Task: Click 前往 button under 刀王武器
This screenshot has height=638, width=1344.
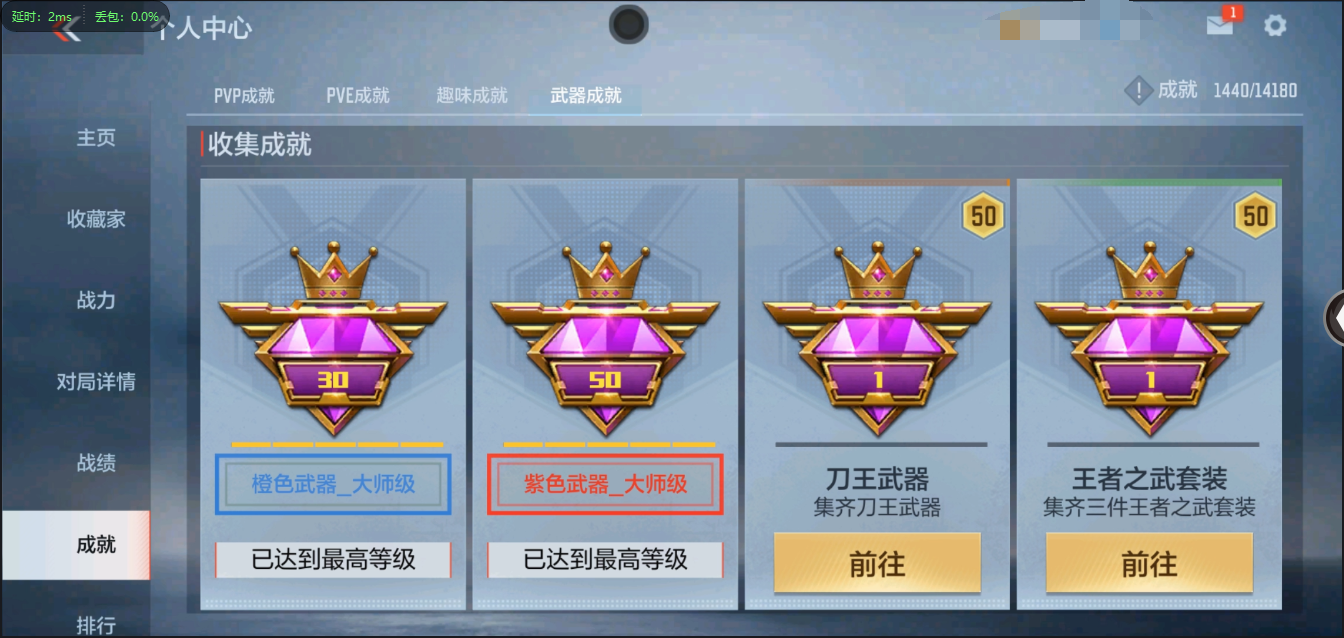Action: (877, 563)
